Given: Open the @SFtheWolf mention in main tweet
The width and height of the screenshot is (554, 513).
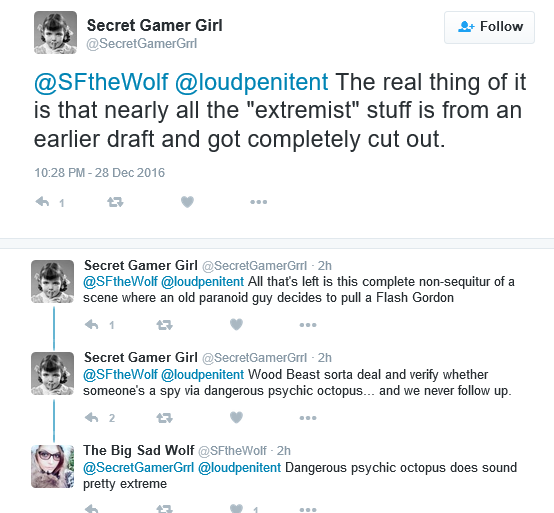Looking at the screenshot, I should 101,82.
